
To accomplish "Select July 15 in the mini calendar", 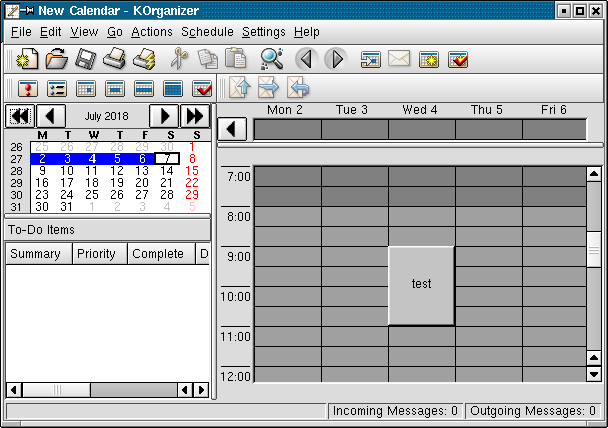I will (192, 171).
